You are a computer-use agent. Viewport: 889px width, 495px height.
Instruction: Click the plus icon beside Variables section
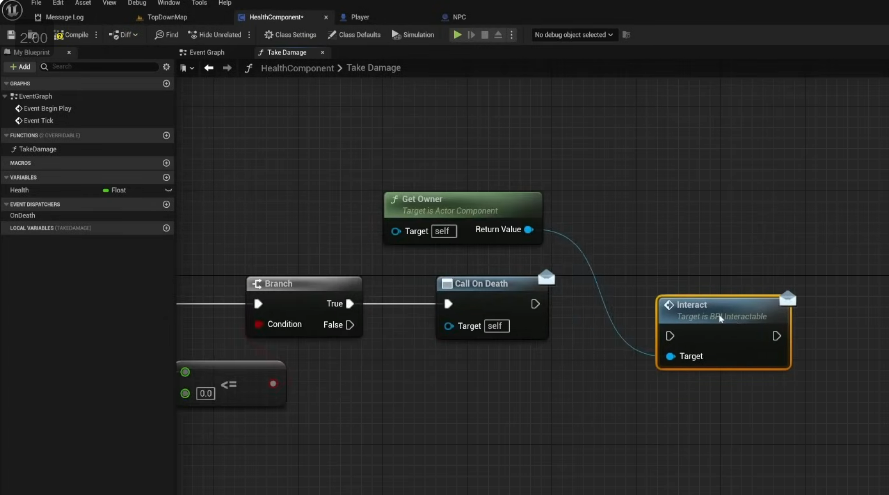tap(167, 177)
